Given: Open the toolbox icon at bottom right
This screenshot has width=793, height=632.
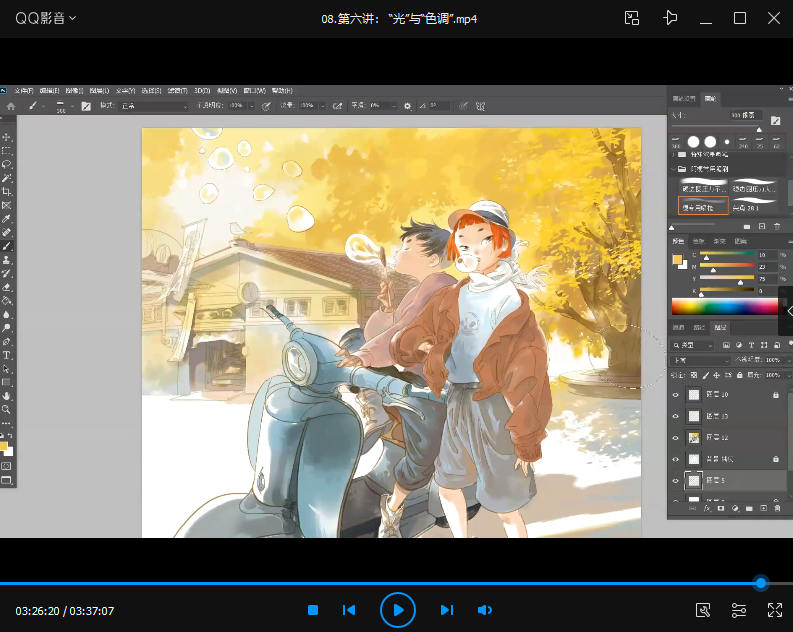Looking at the screenshot, I should [x=703, y=610].
